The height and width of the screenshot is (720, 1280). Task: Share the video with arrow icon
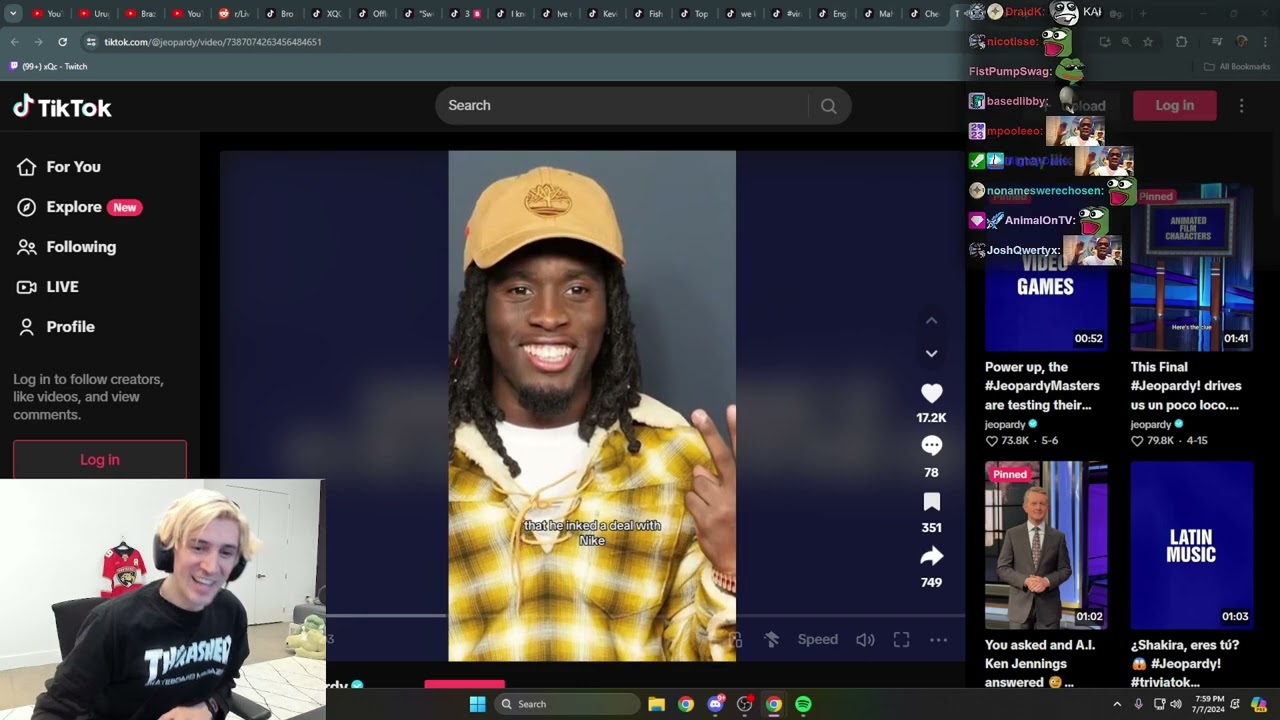tap(931, 556)
